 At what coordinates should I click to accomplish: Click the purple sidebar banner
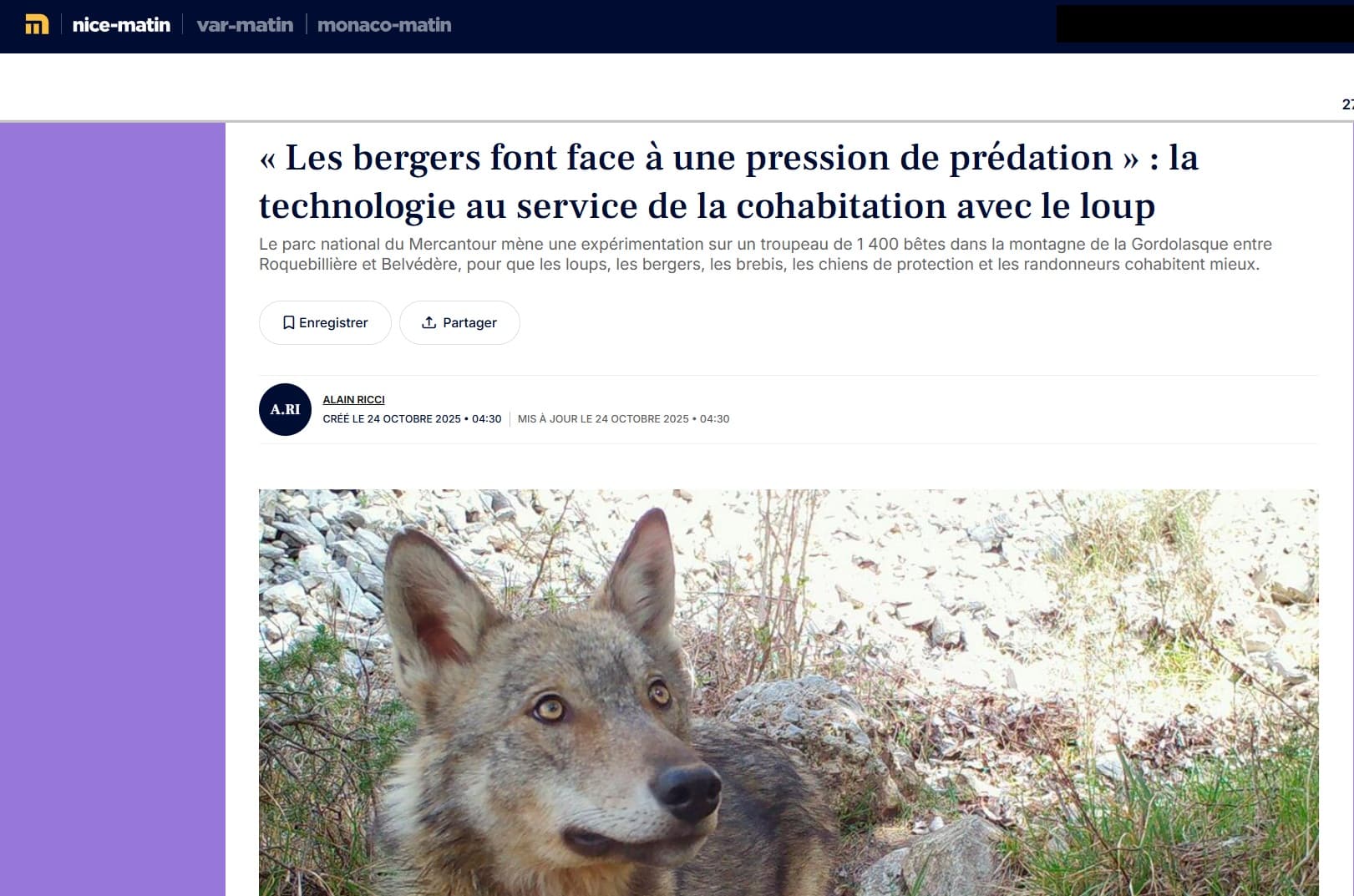coord(113,509)
